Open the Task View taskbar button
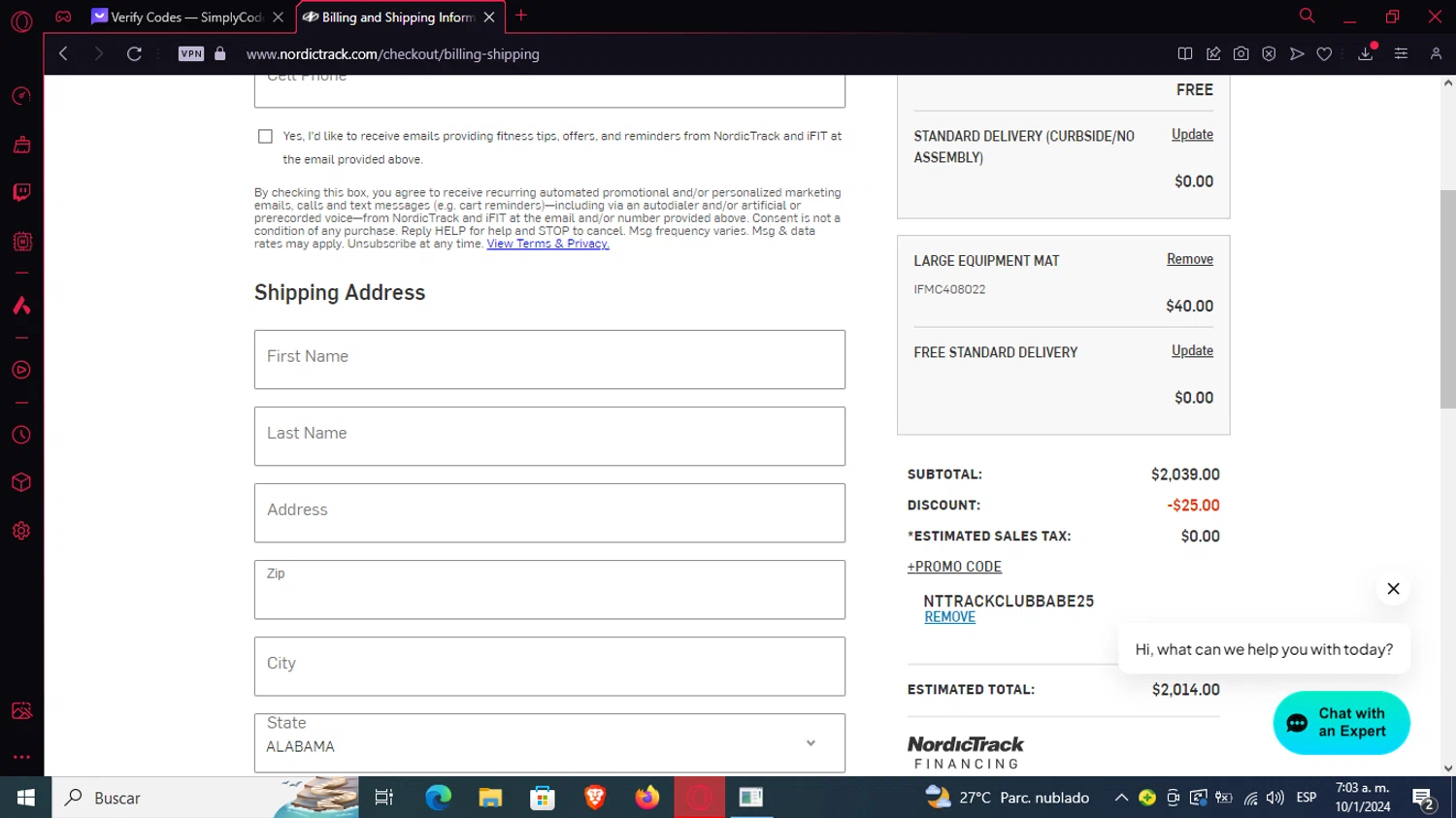This screenshot has width=1456, height=818. pos(384,798)
